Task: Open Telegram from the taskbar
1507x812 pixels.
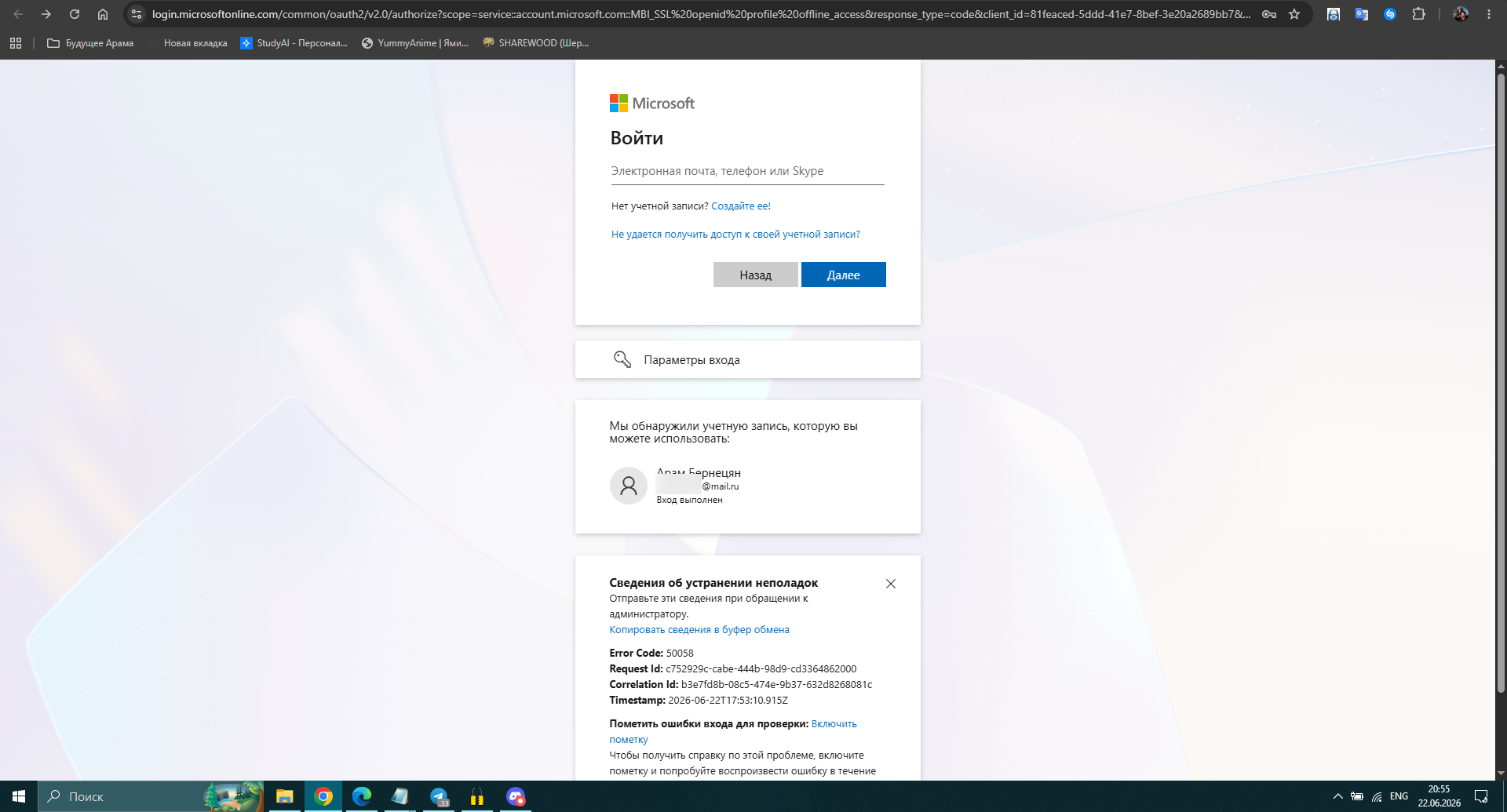Action: tap(439, 796)
